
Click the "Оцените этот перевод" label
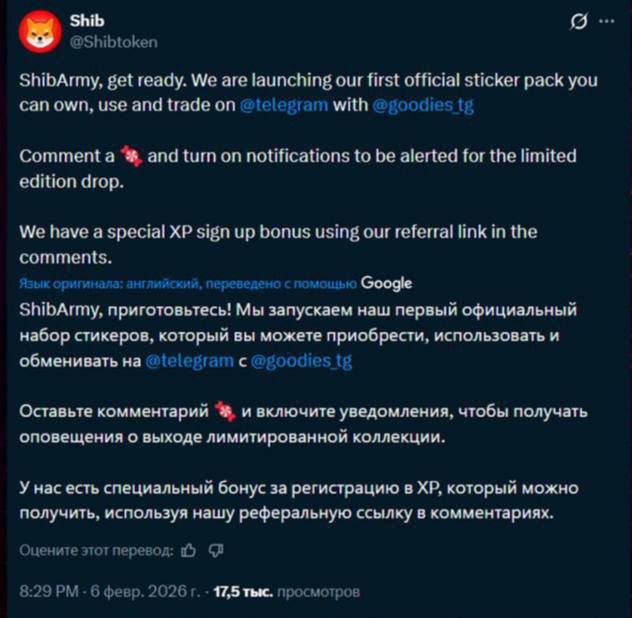96,550
